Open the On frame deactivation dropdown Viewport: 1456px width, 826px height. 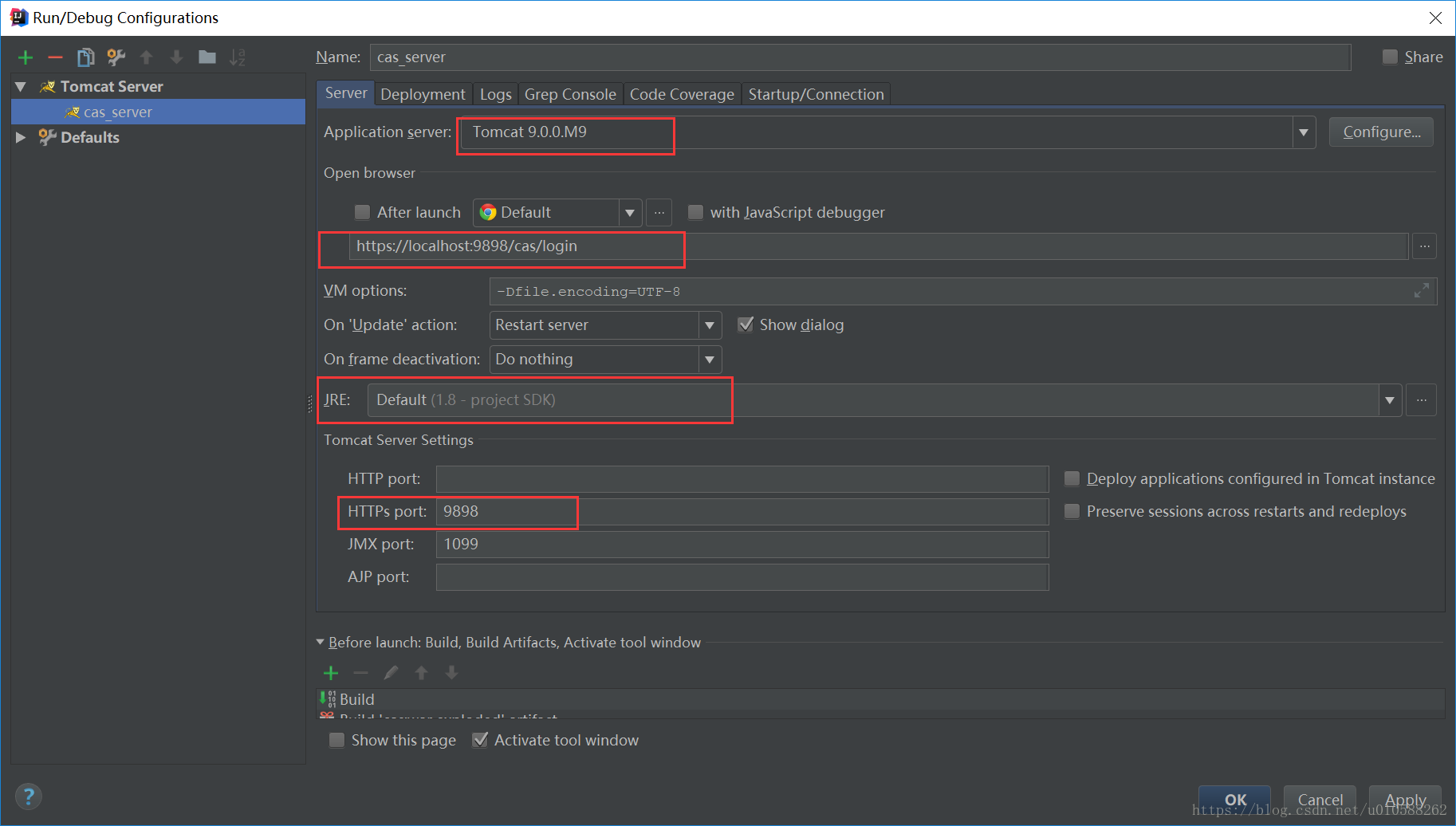(x=709, y=360)
